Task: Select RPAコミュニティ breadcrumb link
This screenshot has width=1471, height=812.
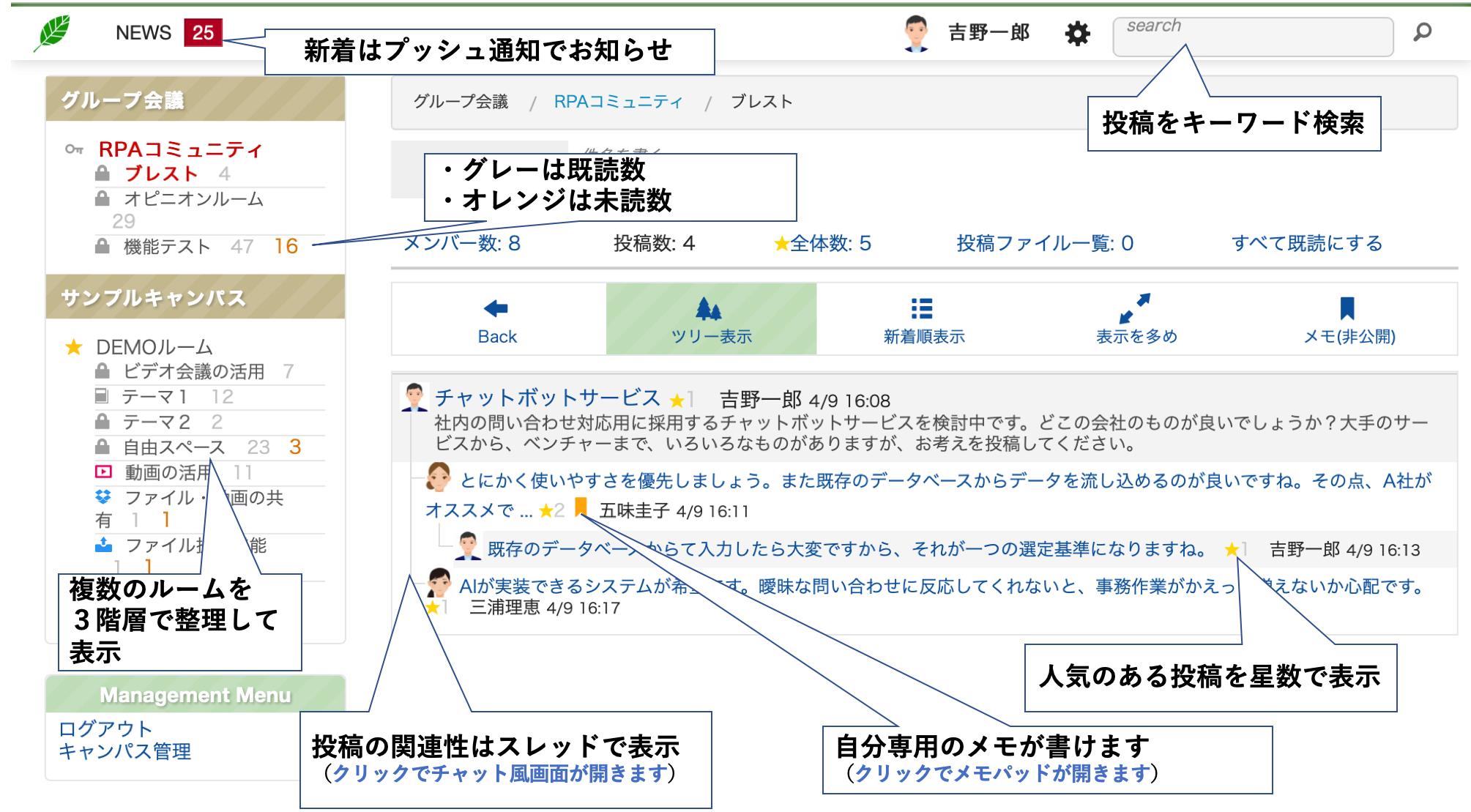Action: pos(617,102)
